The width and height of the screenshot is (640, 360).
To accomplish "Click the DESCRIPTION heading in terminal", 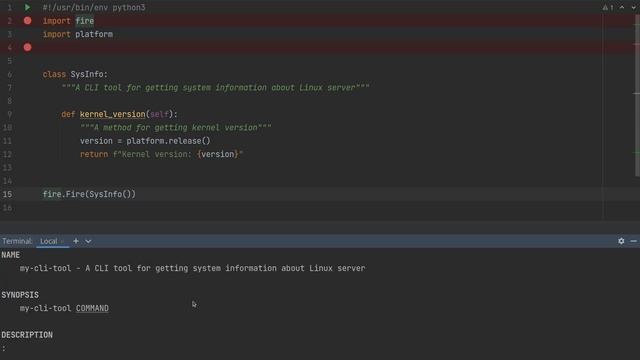I will 27,335.
